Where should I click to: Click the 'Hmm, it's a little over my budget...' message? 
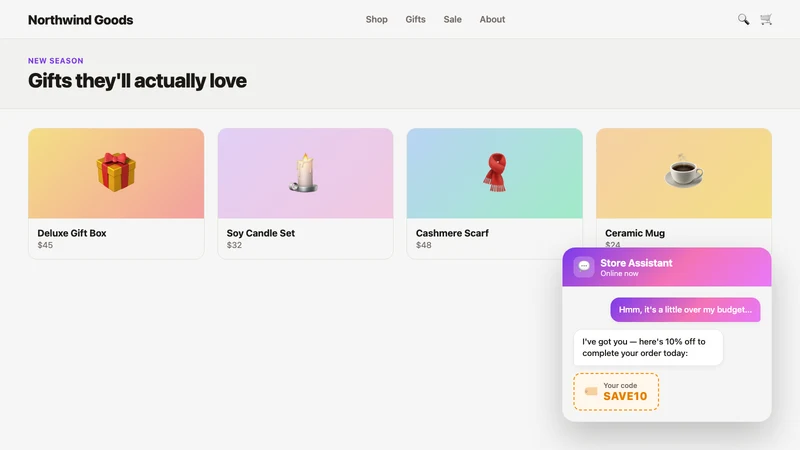(685, 310)
